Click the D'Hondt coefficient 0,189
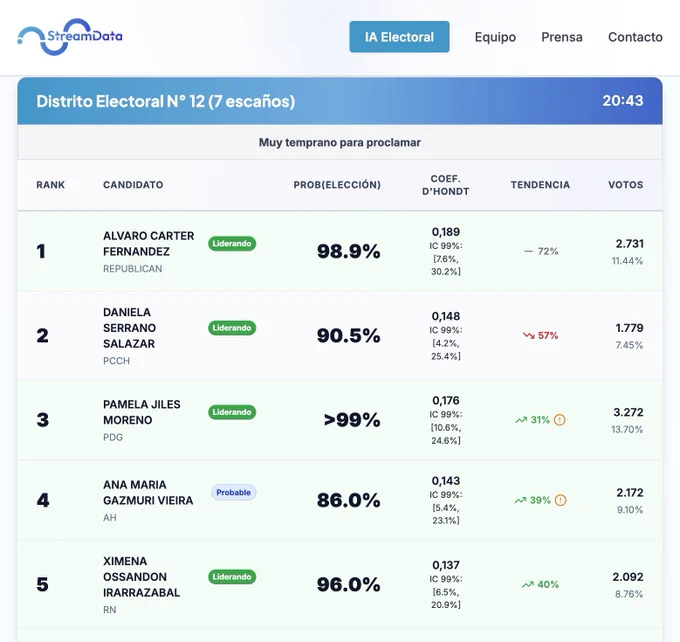680x642 pixels. pyautogui.click(x=445, y=232)
